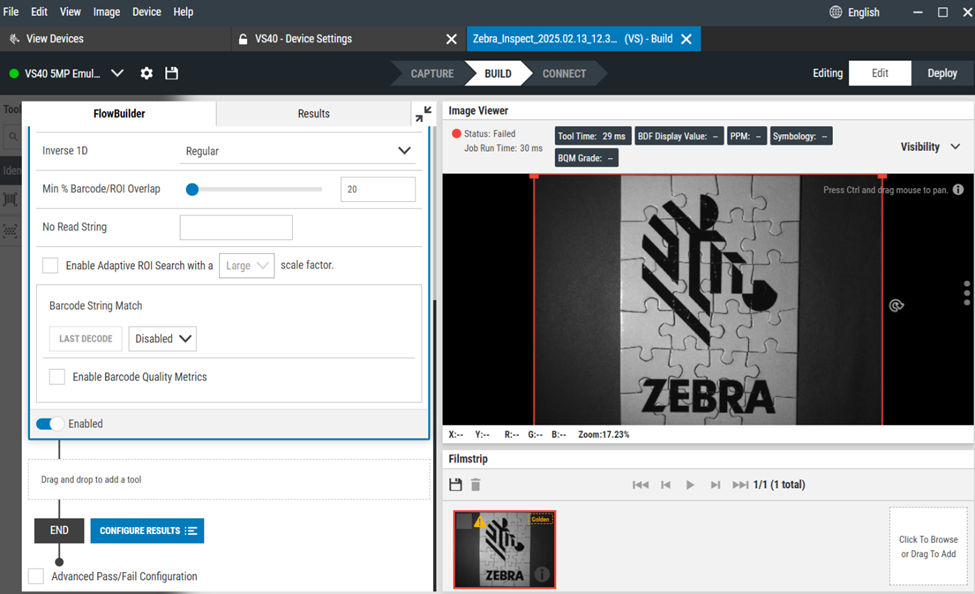Viewport: 975px width, 594px height.
Task: Go to the CAPTURE step
Action: (432, 73)
